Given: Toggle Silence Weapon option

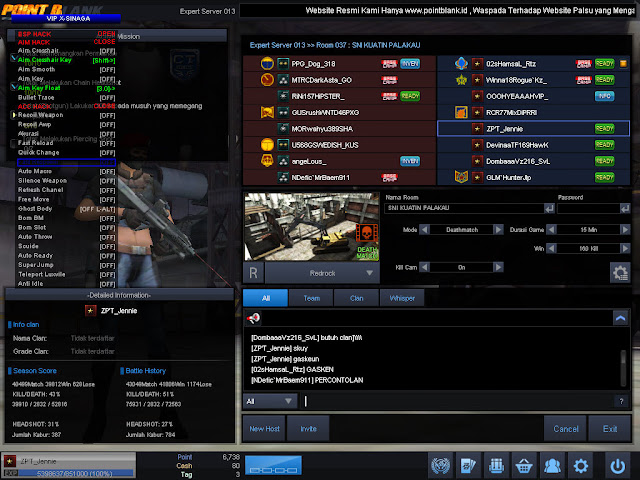Looking at the screenshot, I should click(67, 181).
